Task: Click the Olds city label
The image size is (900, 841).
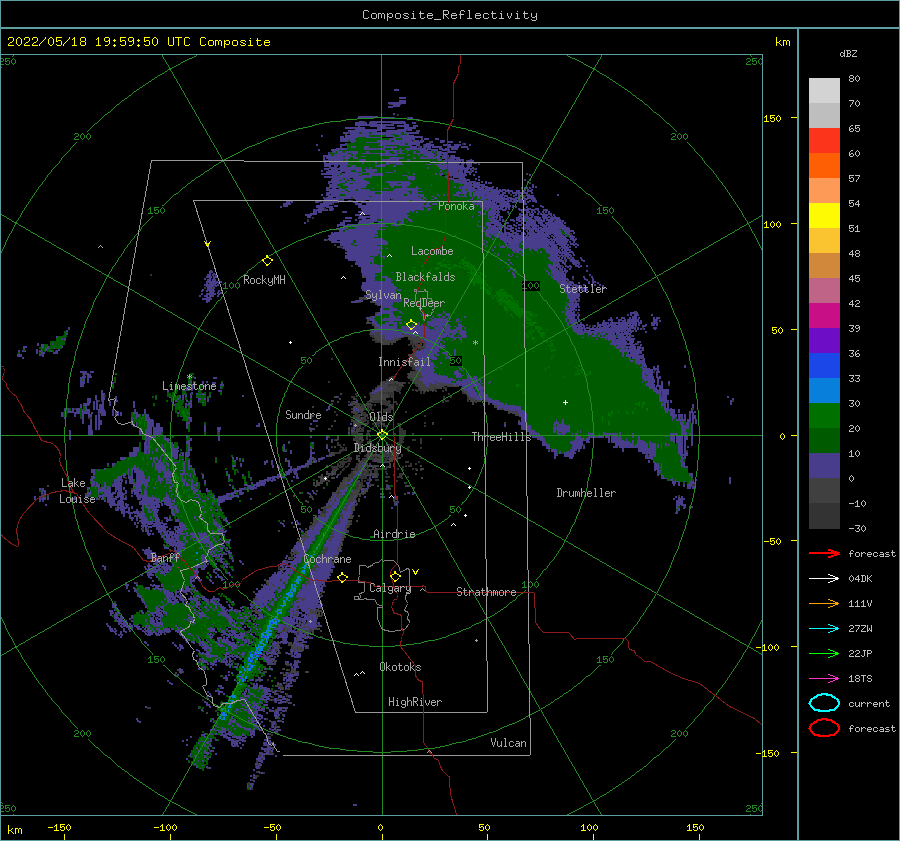Action: point(381,417)
